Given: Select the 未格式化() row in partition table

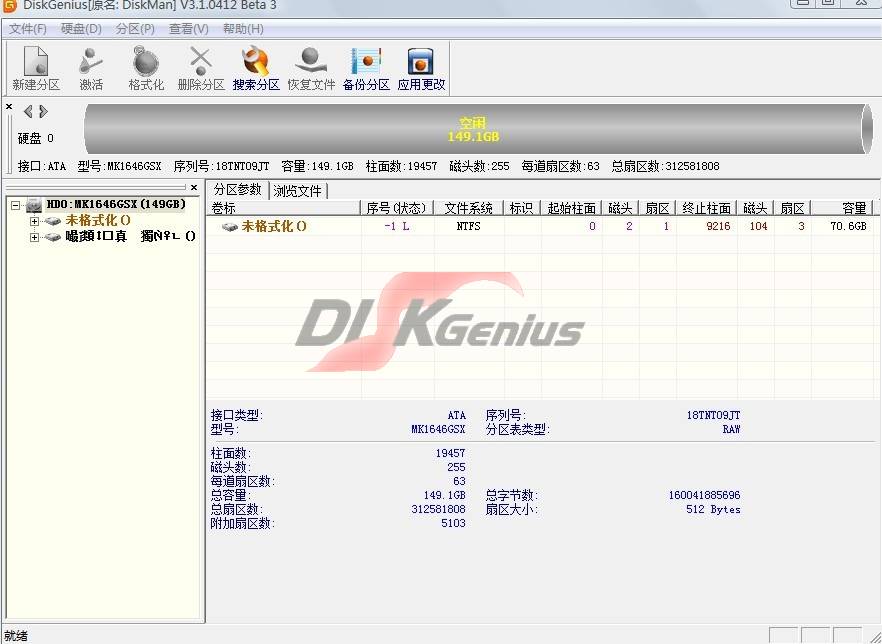Looking at the screenshot, I should click(540, 226).
